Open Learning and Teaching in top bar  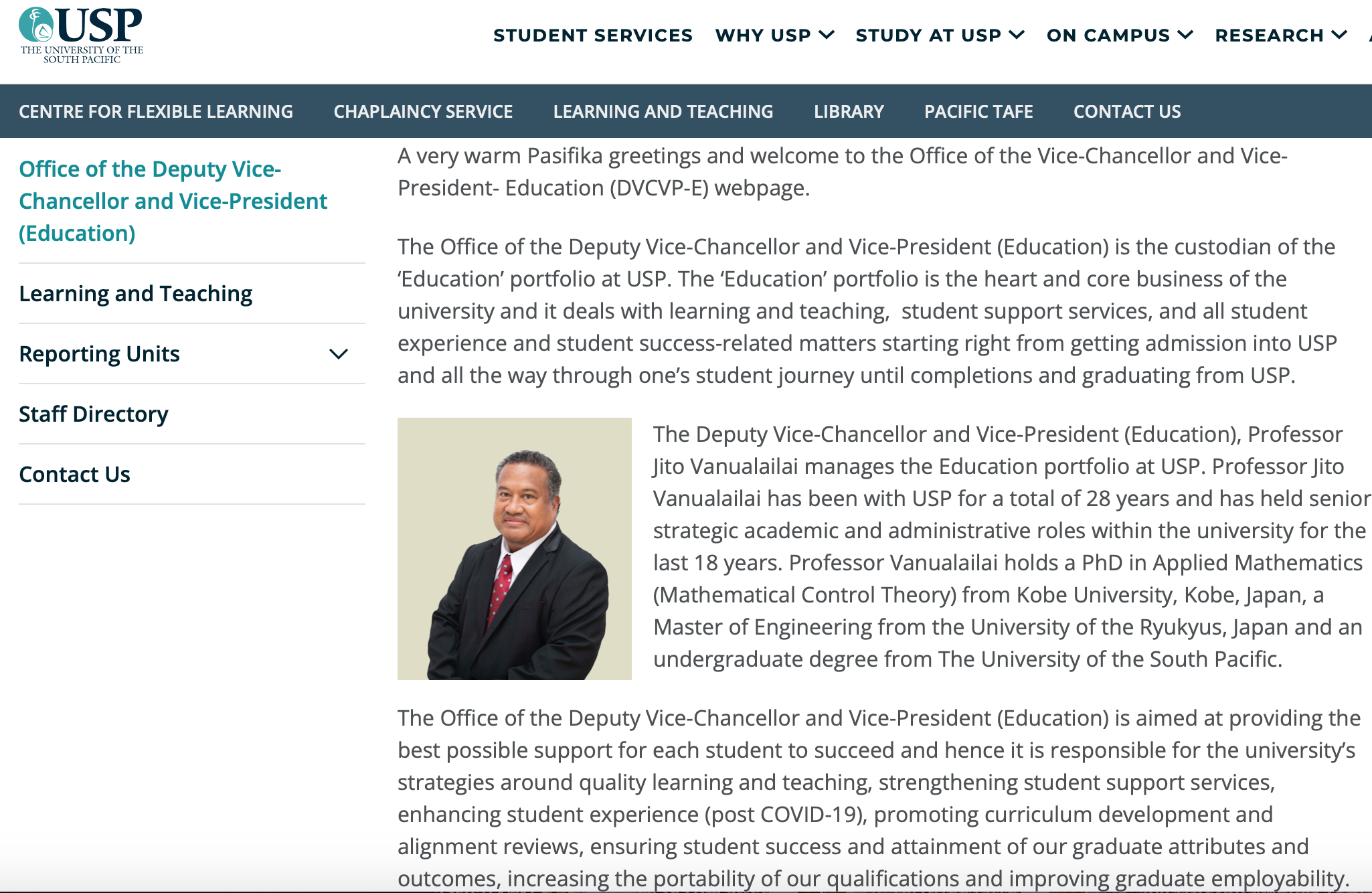point(663,112)
